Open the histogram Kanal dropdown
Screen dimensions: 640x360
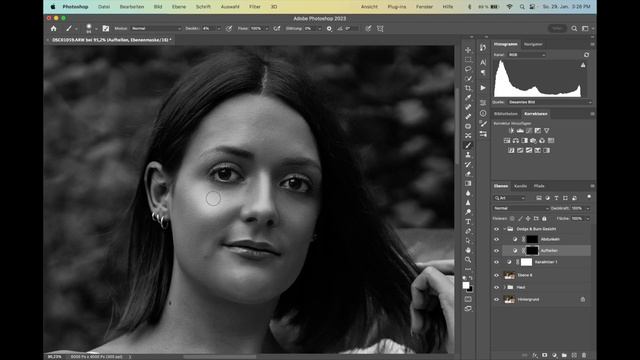click(x=527, y=55)
